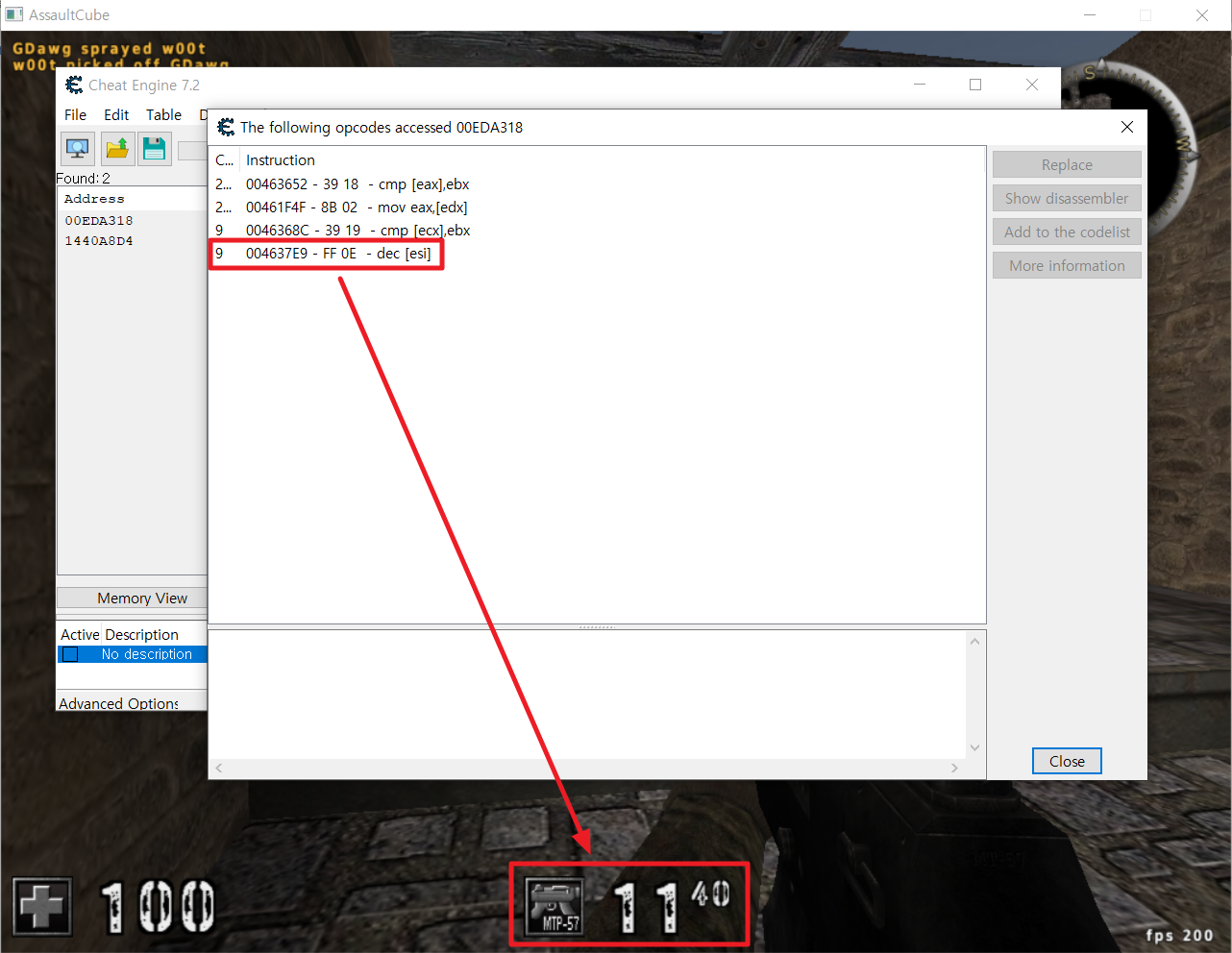Close the opcodes accessed dialog with X
Viewport: 1232px width, 953px height.
[x=1127, y=127]
